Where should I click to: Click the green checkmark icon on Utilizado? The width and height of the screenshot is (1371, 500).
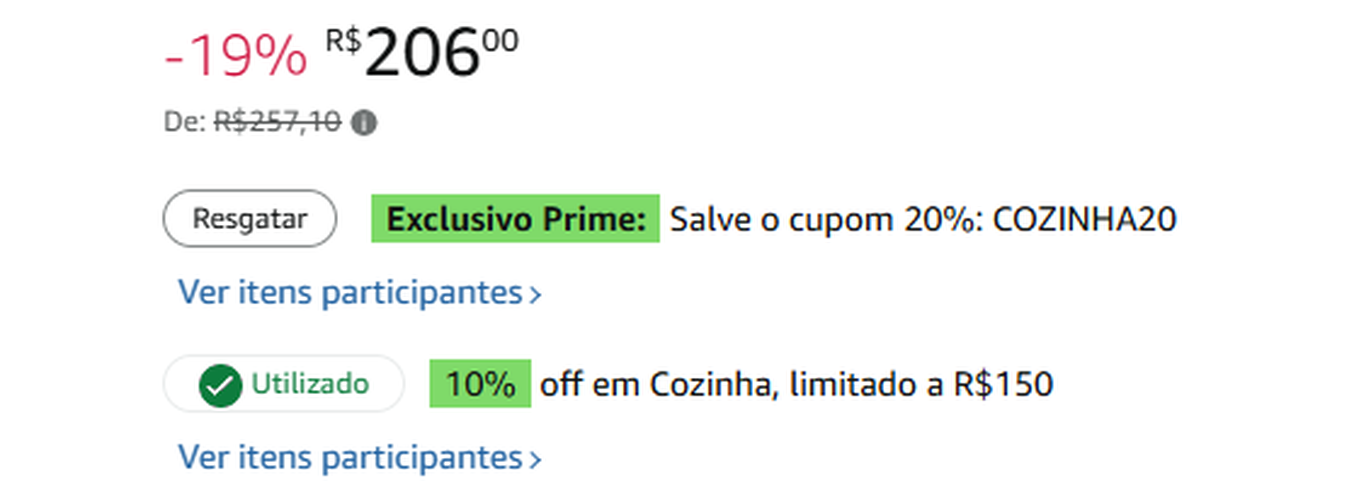pos(220,385)
